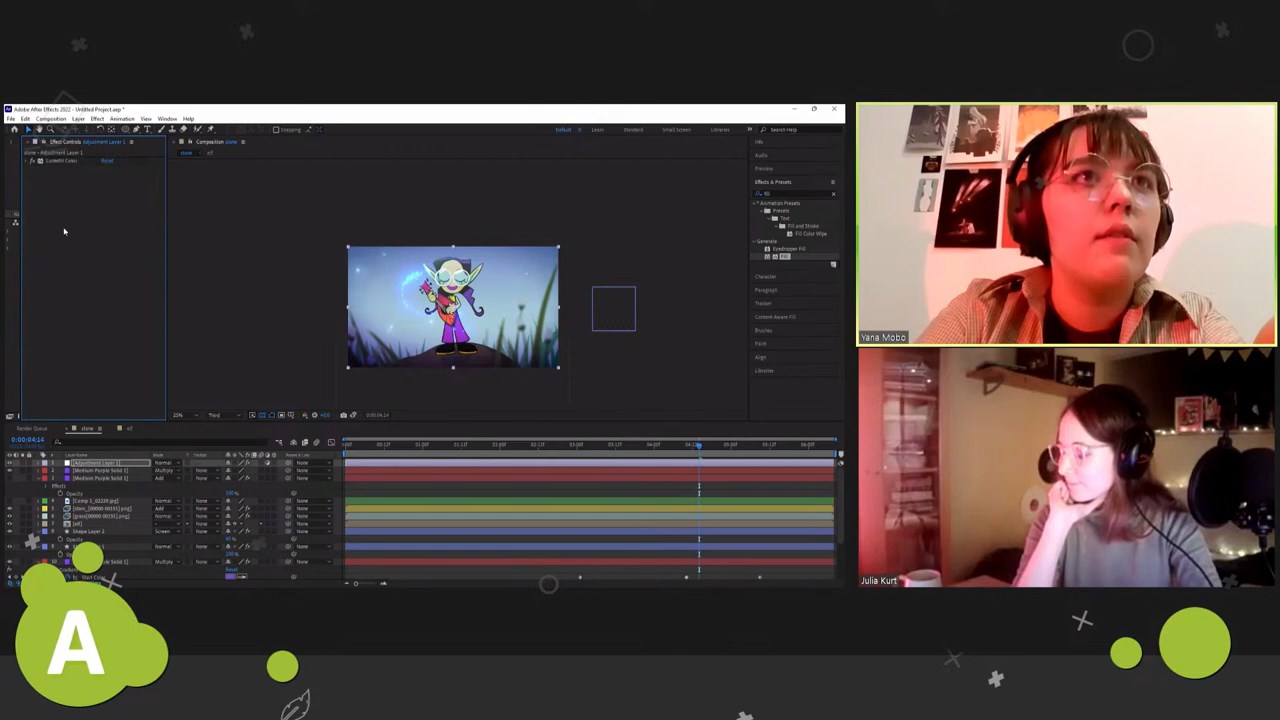Adjust the timeline zoom slider
This screenshot has width=1280, height=720.
click(x=356, y=583)
